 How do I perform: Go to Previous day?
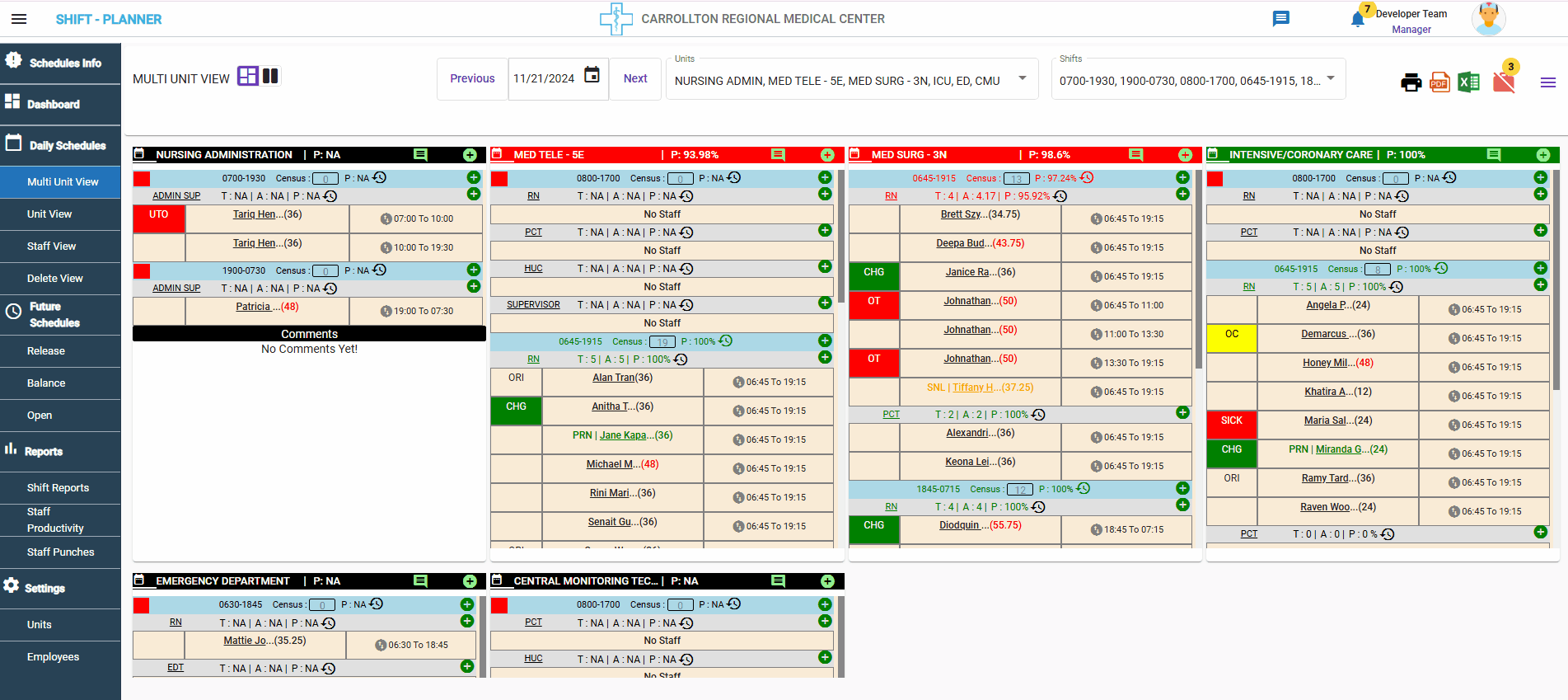click(472, 78)
